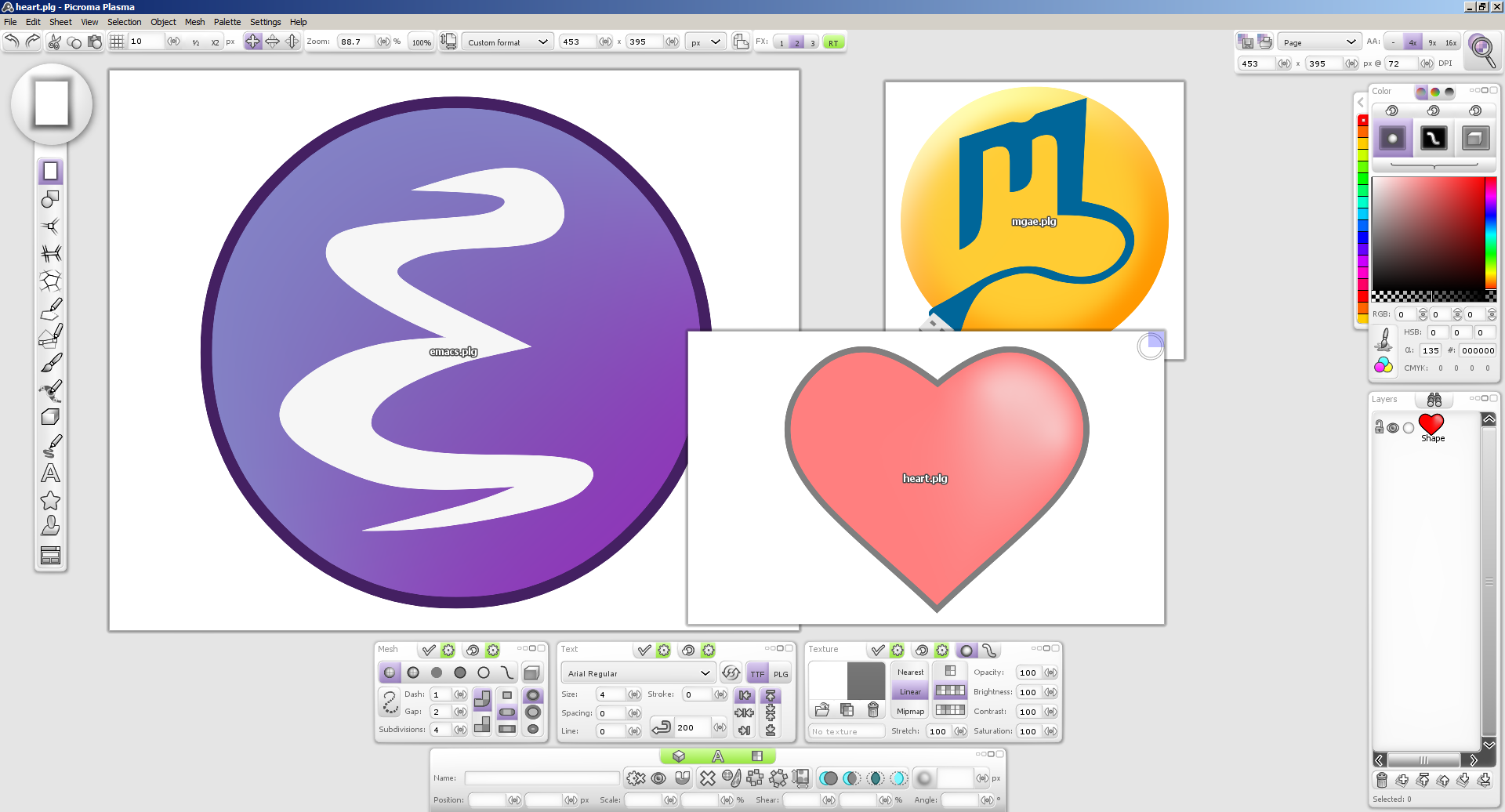Select the line color curve mode icon

[1433, 139]
